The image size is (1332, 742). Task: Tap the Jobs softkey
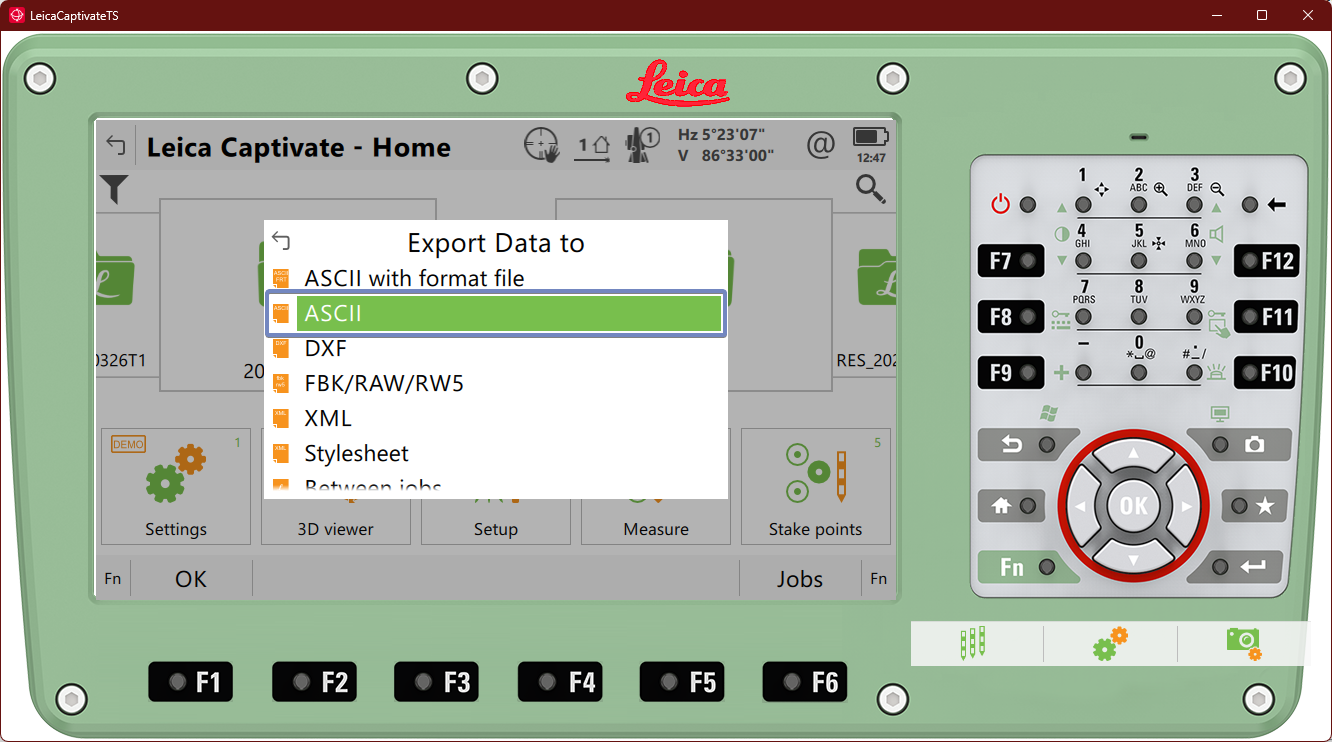point(800,579)
